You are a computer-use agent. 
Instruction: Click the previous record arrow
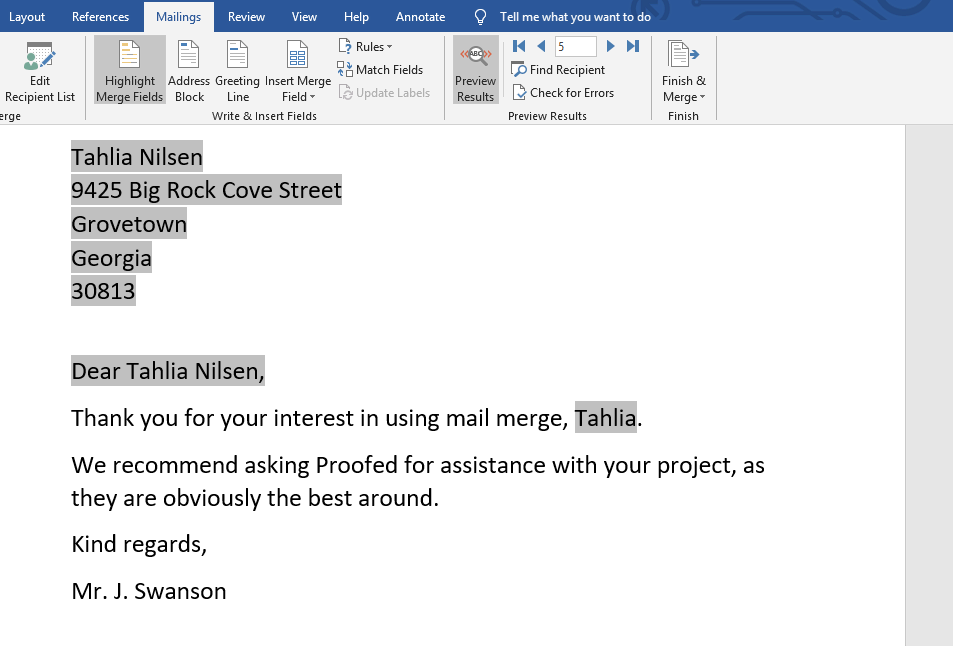point(540,45)
